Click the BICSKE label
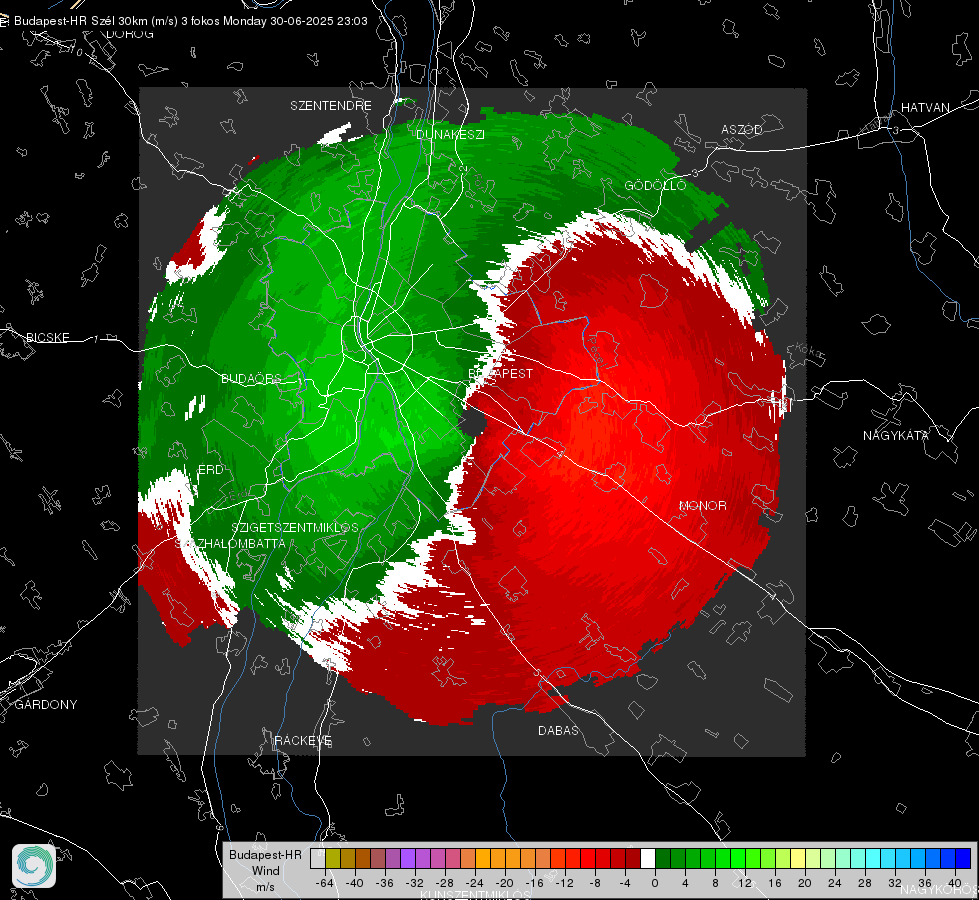 pyautogui.click(x=47, y=337)
